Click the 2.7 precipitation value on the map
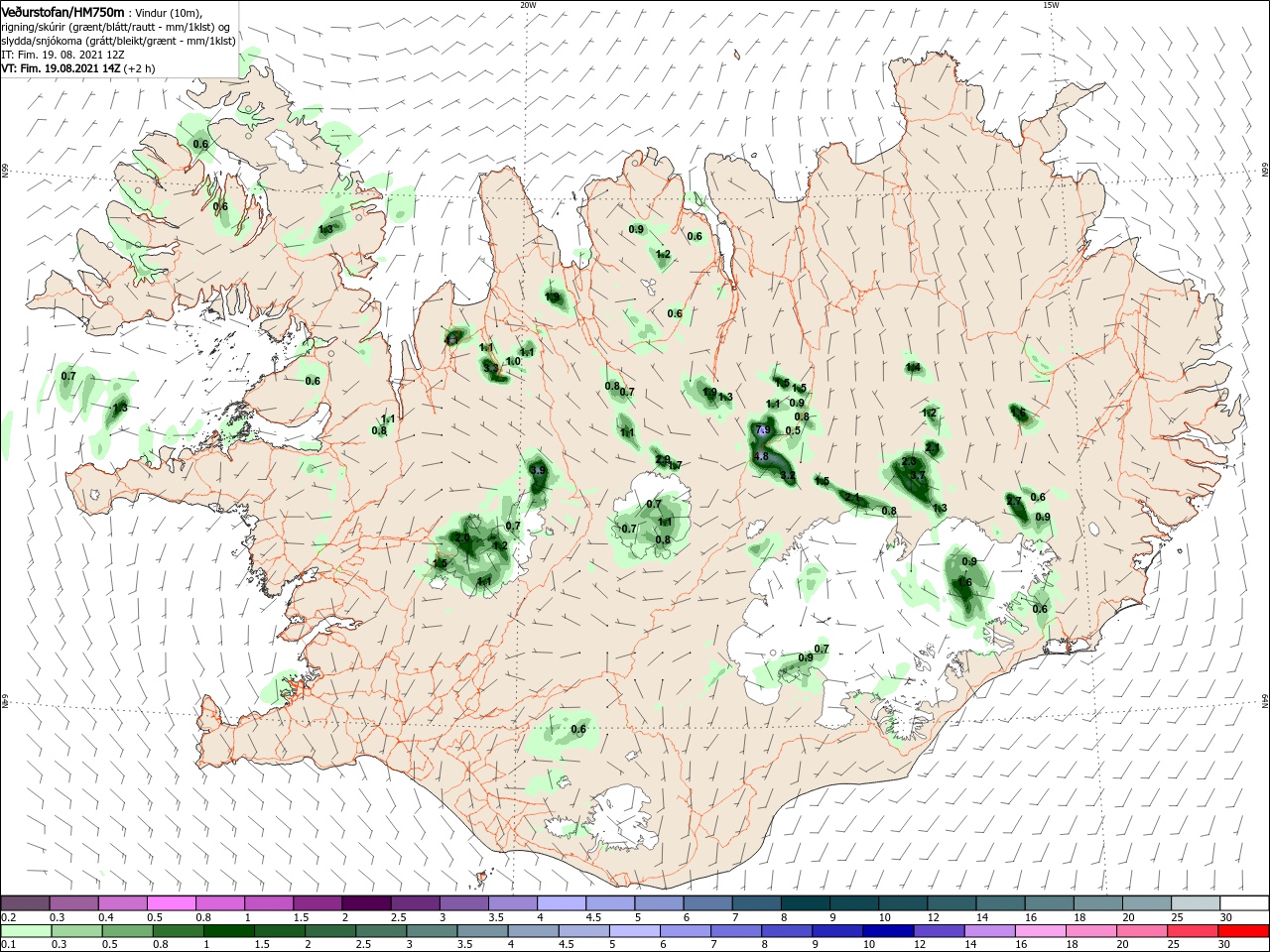This screenshot has height=952, width=1270. pos(1014,502)
